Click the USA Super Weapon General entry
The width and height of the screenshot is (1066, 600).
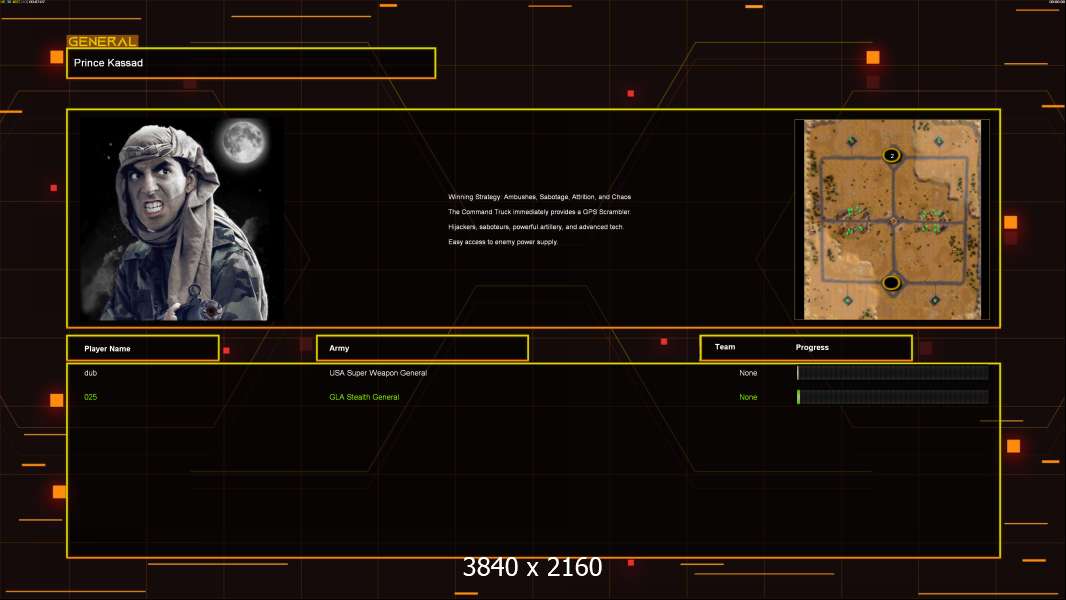378,373
